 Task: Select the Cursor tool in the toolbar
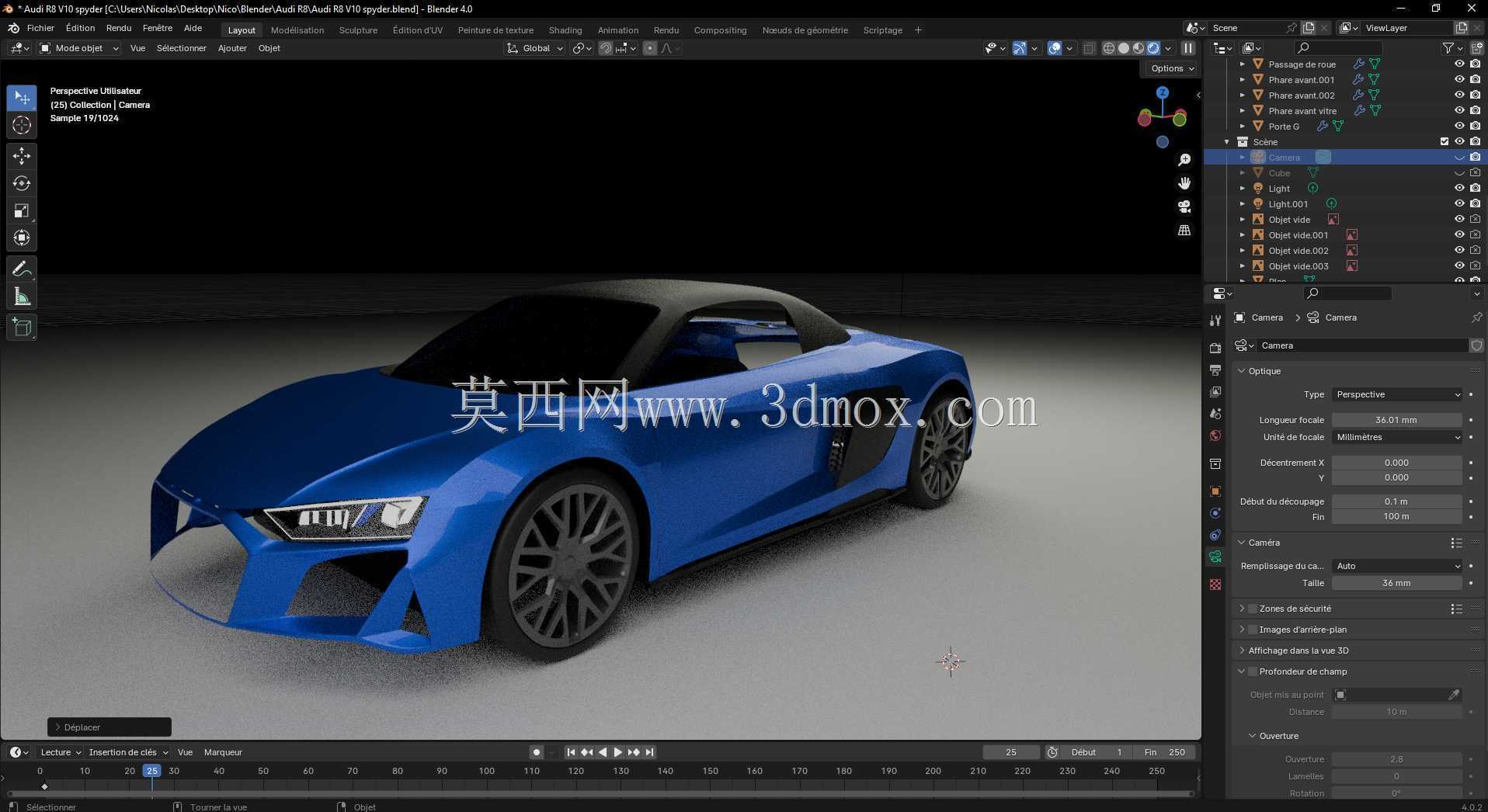coord(22,125)
